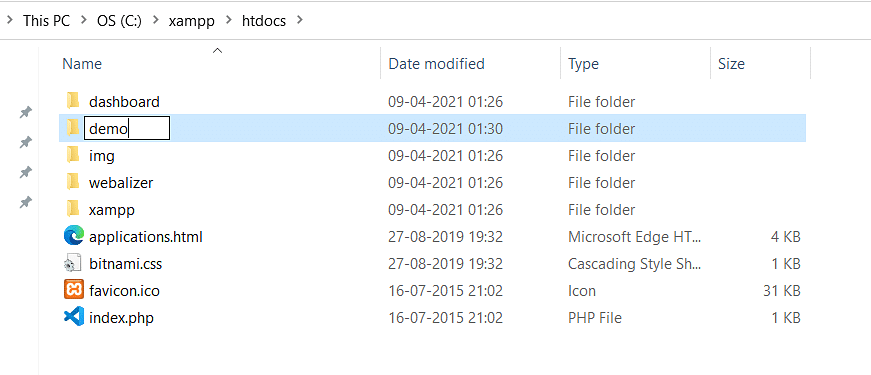Viewport: 871px width, 375px height.
Task: Select the dashboard folder icon
Action: click(72, 101)
